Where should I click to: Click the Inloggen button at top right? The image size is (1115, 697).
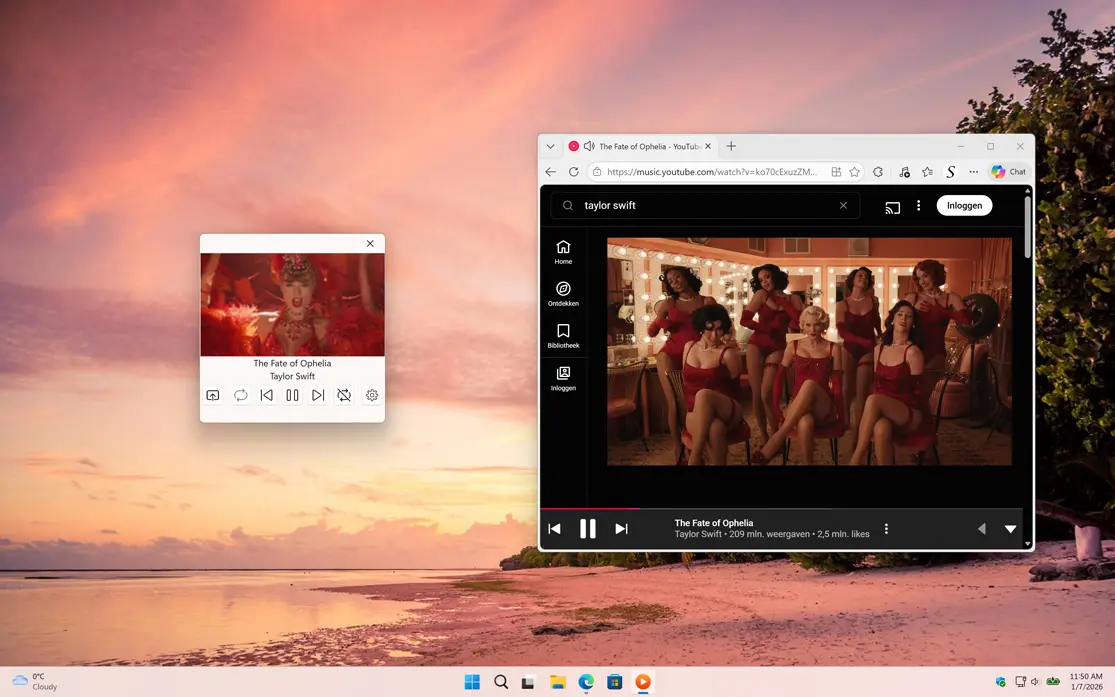click(963, 205)
